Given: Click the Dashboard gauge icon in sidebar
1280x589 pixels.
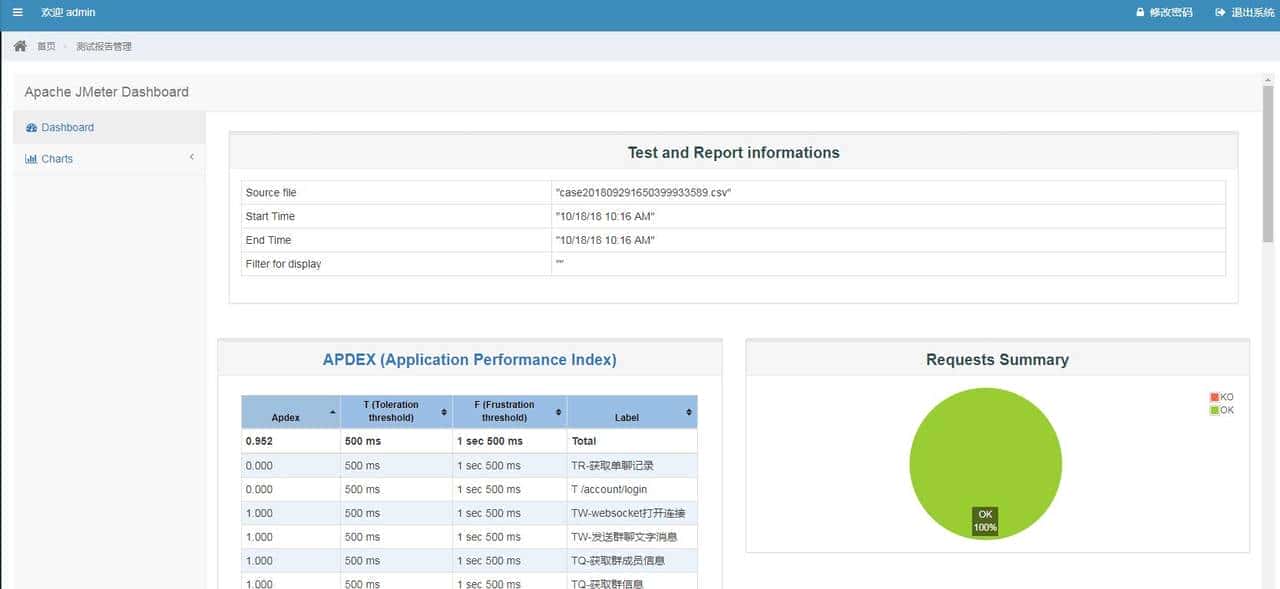Looking at the screenshot, I should pyautogui.click(x=31, y=128).
